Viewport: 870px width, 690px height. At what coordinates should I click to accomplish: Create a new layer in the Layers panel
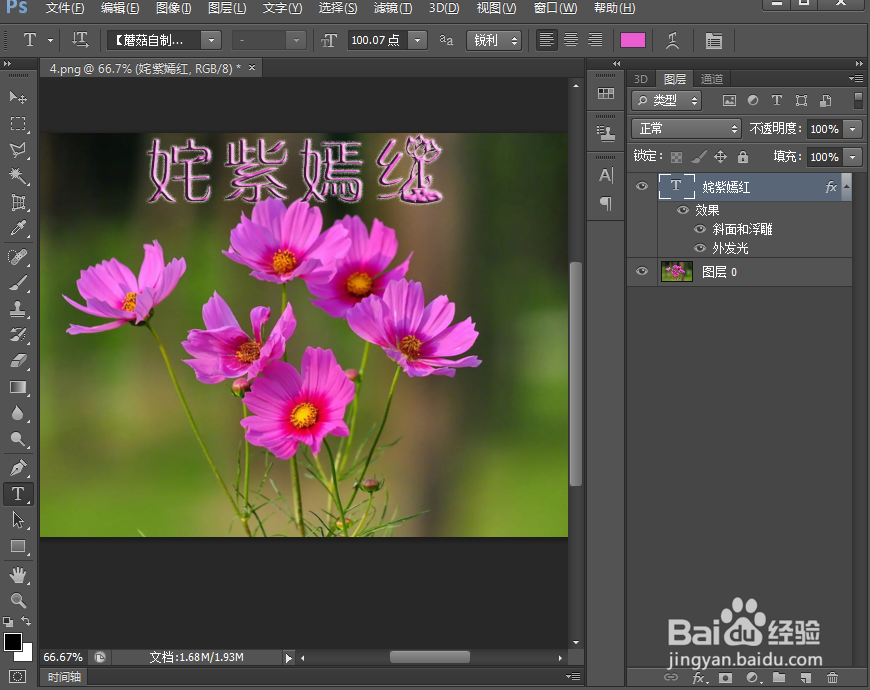pos(805,679)
